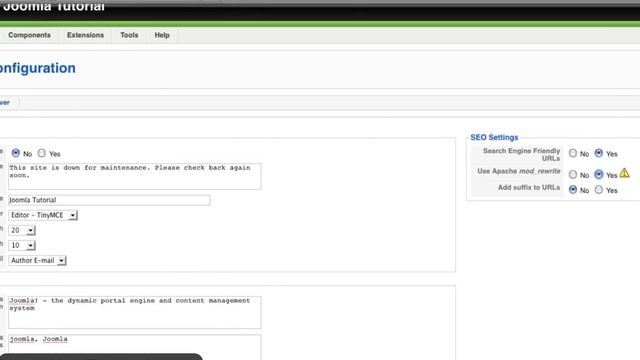
Task: Set Search Engine Friendly URLs to Yes
Action: 599,153
